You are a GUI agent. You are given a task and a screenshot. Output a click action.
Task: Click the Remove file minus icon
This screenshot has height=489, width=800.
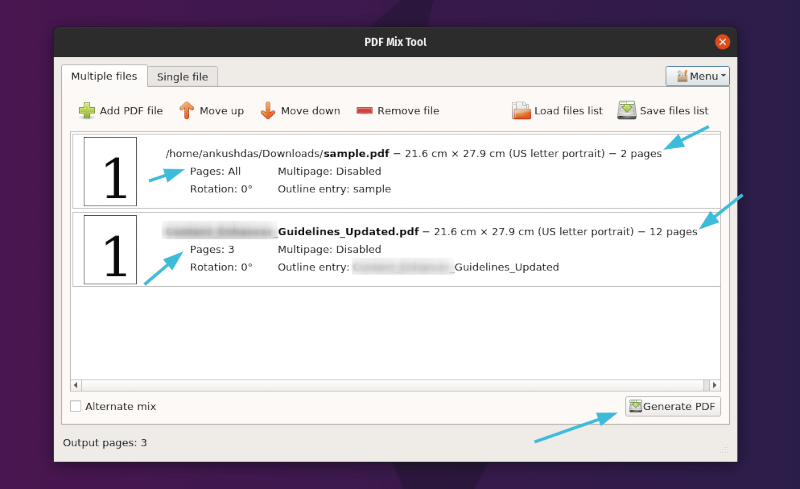(364, 111)
